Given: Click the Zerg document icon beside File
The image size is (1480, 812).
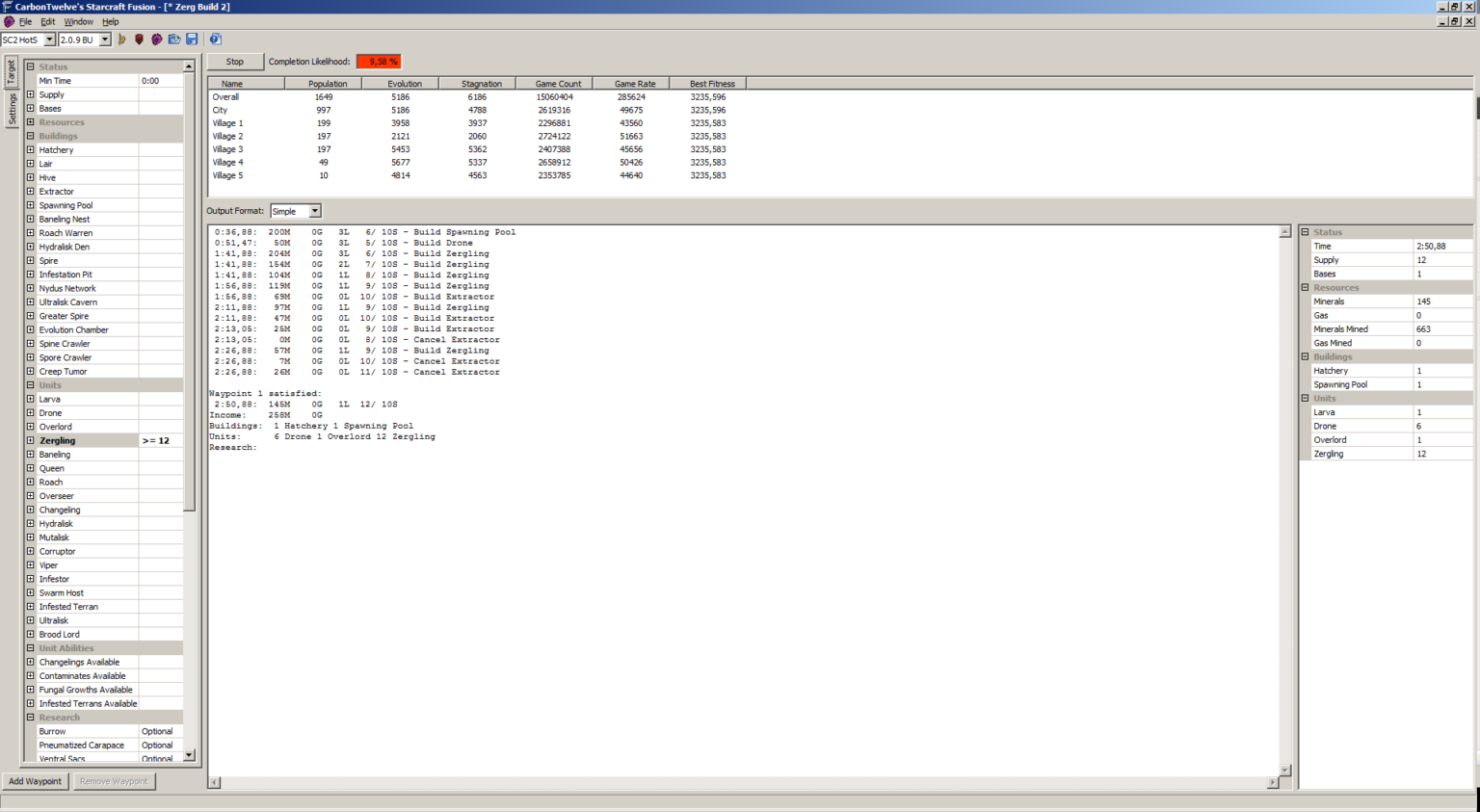Looking at the screenshot, I should point(9,21).
